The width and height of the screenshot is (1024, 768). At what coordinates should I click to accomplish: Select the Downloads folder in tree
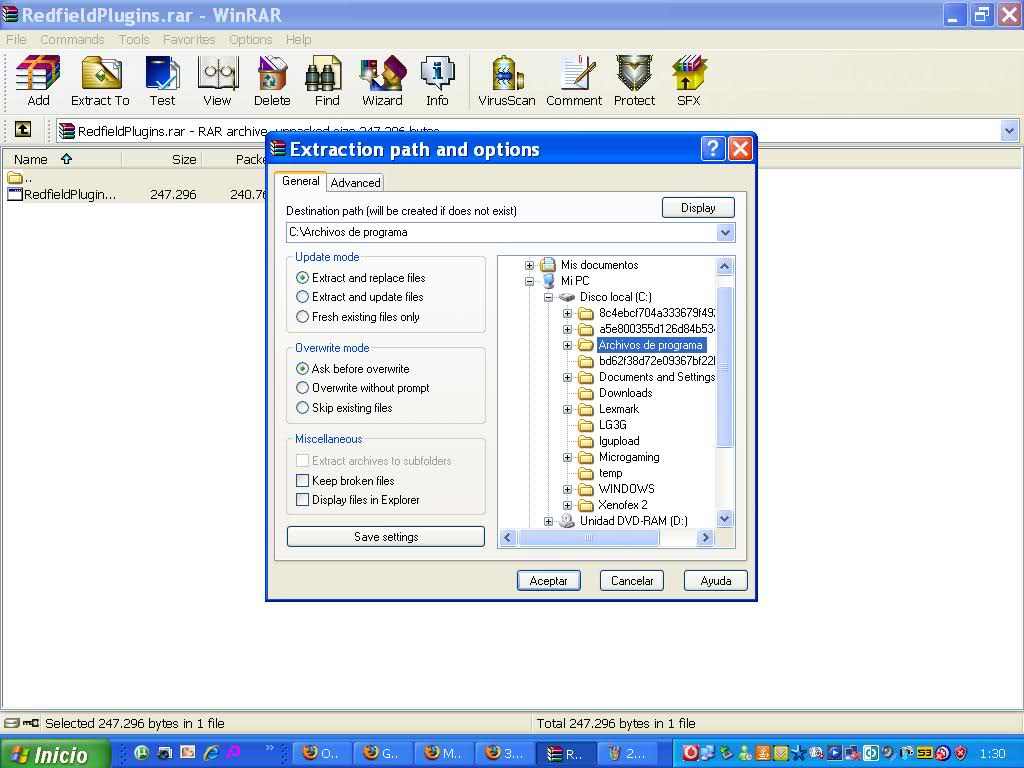625,393
